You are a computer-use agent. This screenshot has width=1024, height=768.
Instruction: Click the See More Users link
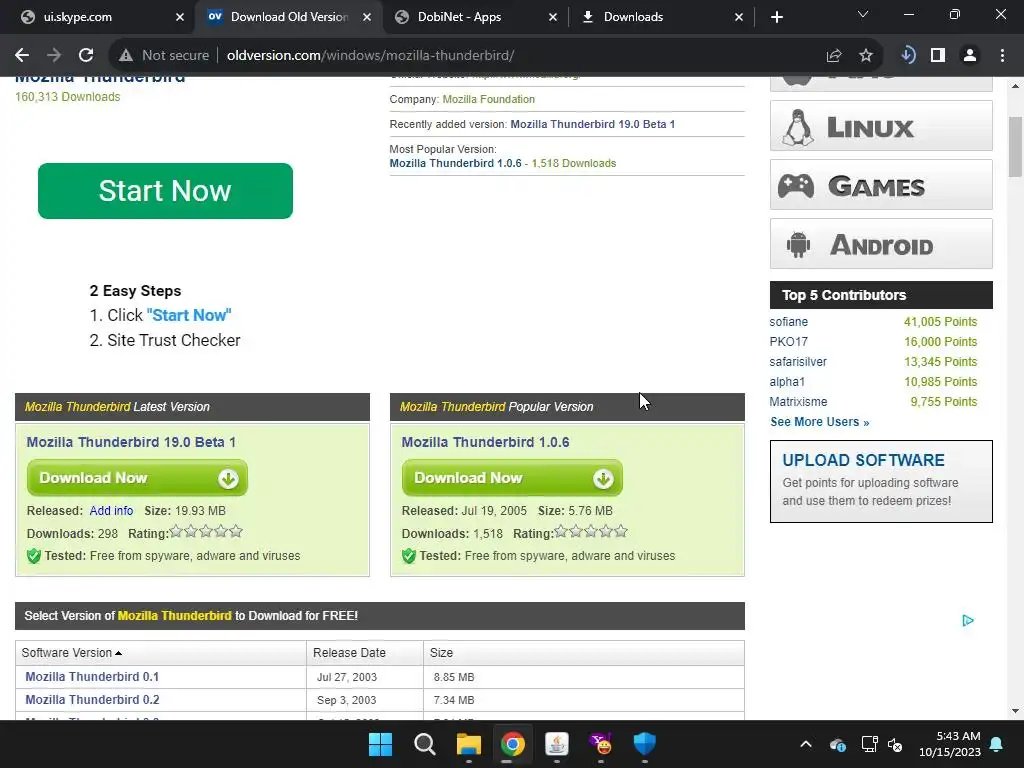tap(820, 422)
